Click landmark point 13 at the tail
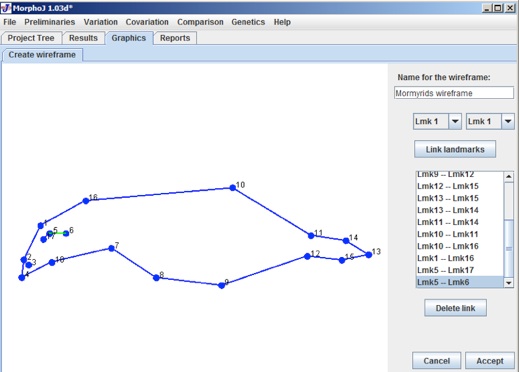Image resolution: width=519 pixels, height=372 pixels. [x=369, y=255]
